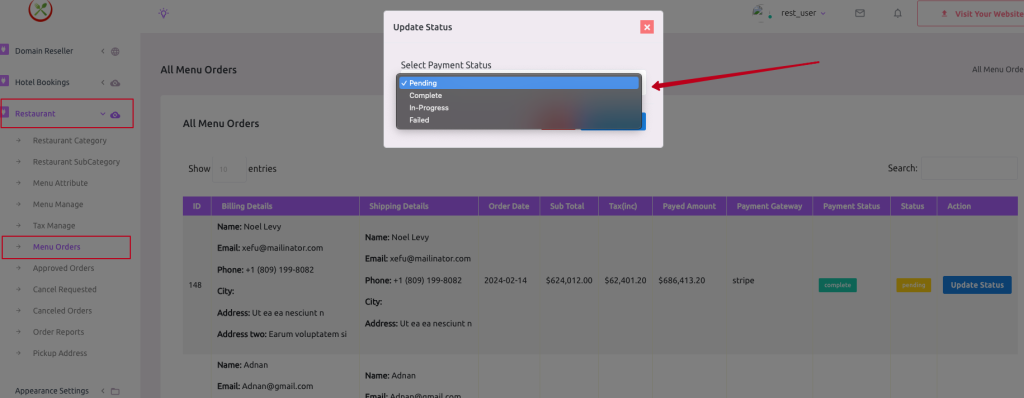Screen dimensions: 1024x398
Task: Click payed amount $686,413.20
Action: click(682, 280)
